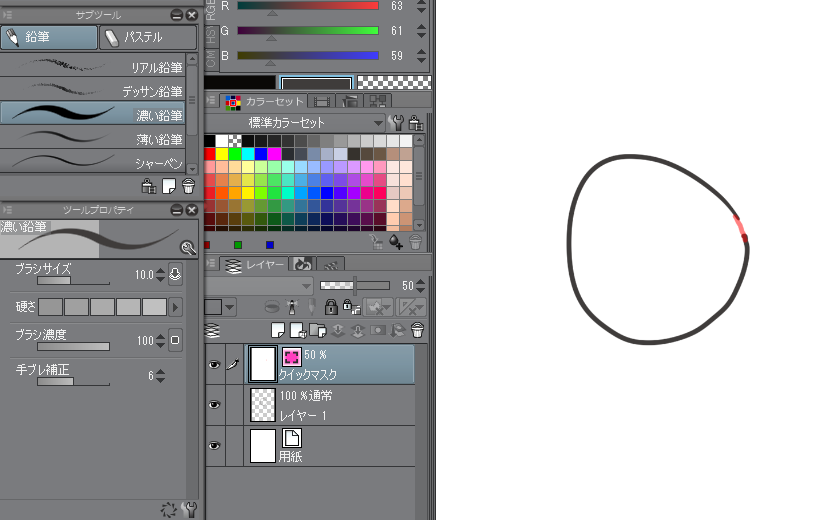Open the サブツール panel menu icon

[x=7, y=15]
